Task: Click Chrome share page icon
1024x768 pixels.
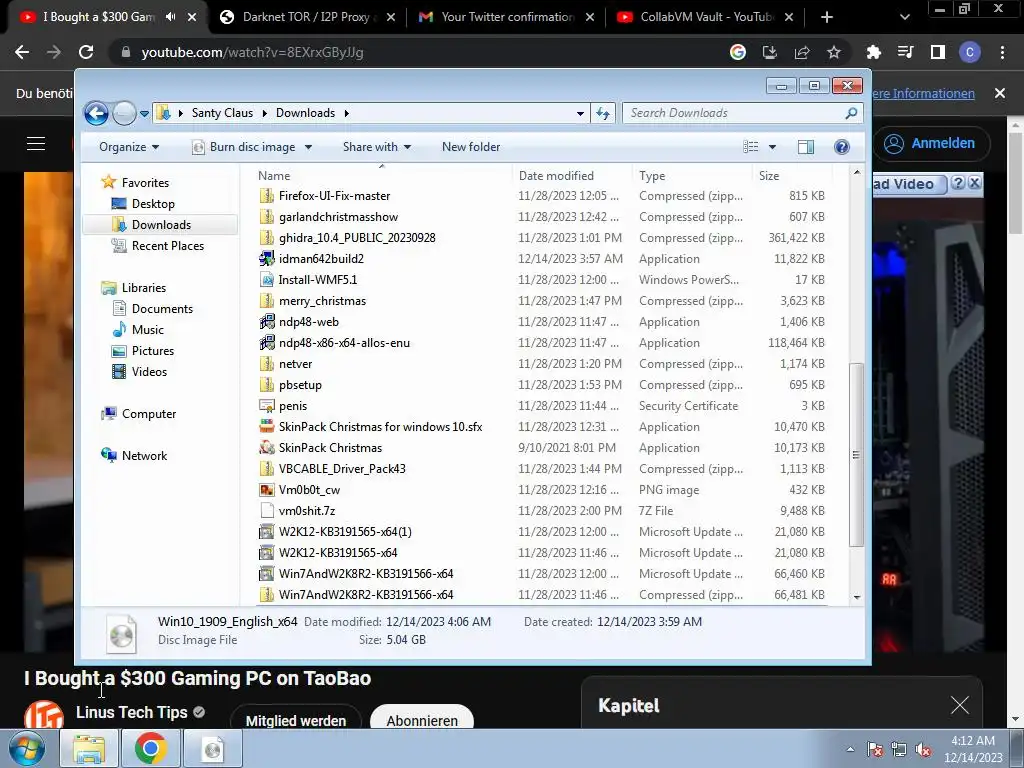Action: click(x=802, y=52)
